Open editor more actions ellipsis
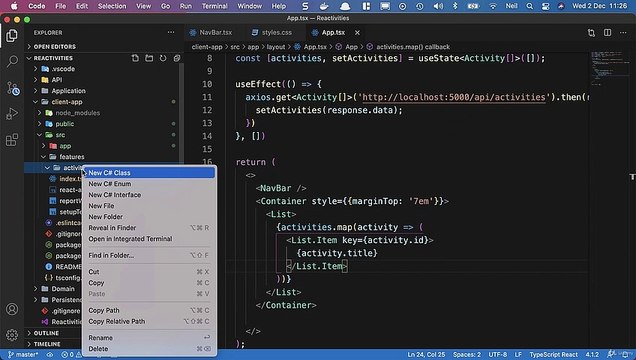The width and height of the screenshot is (636, 360). coord(623,33)
